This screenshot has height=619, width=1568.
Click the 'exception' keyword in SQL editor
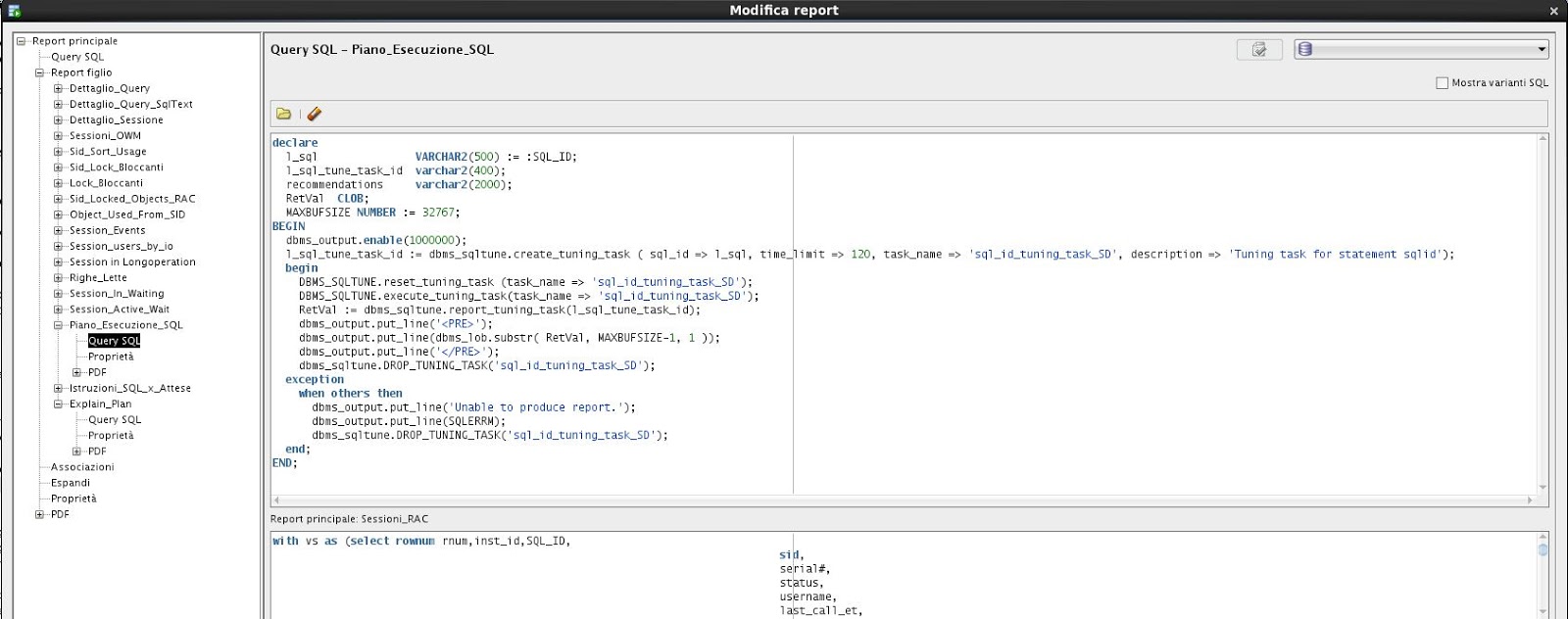click(x=315, y=379)
